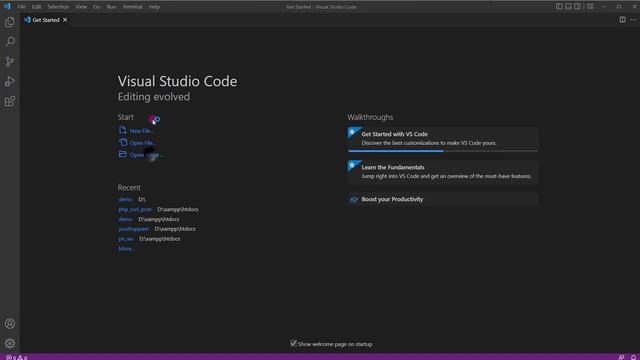Open the Run and Debug view

(x=10, y=82)
